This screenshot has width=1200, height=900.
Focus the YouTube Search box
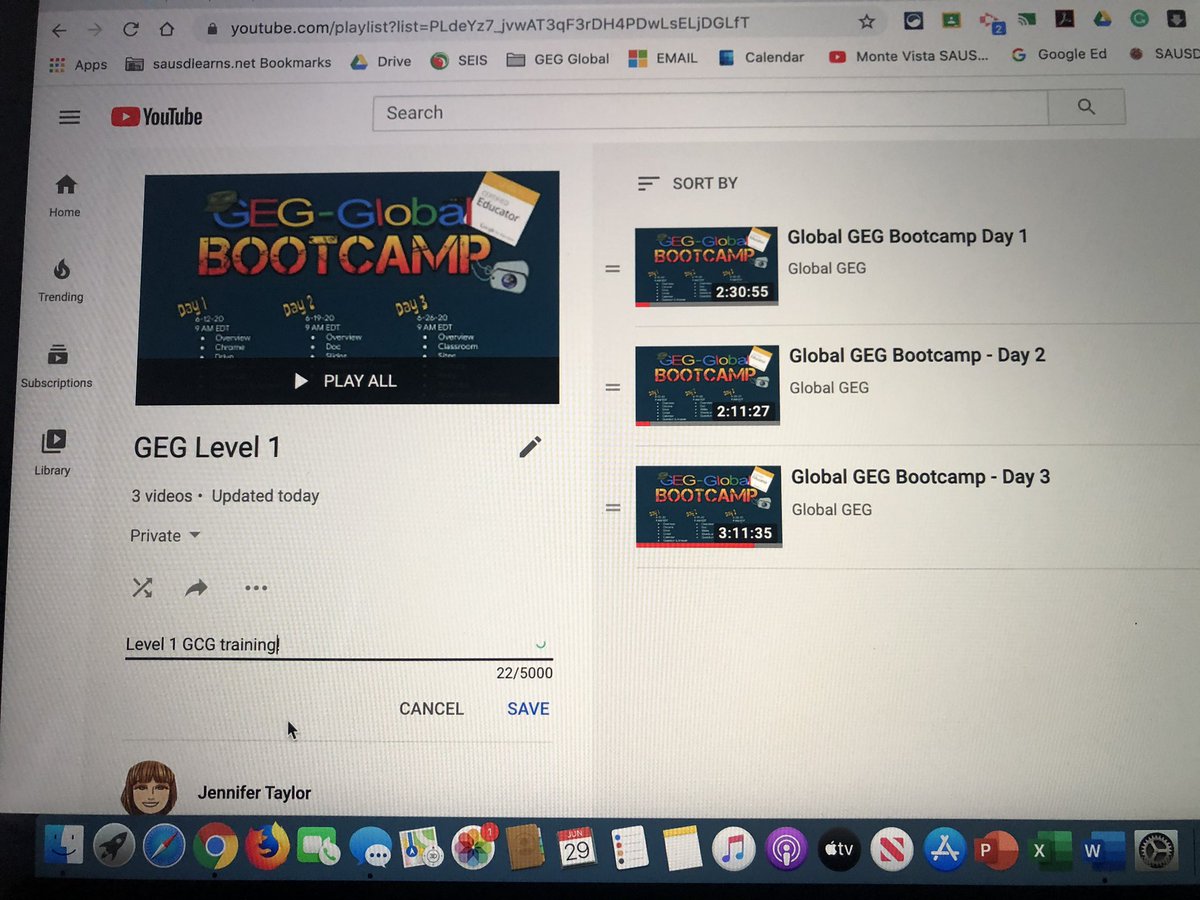click(710, 112)
